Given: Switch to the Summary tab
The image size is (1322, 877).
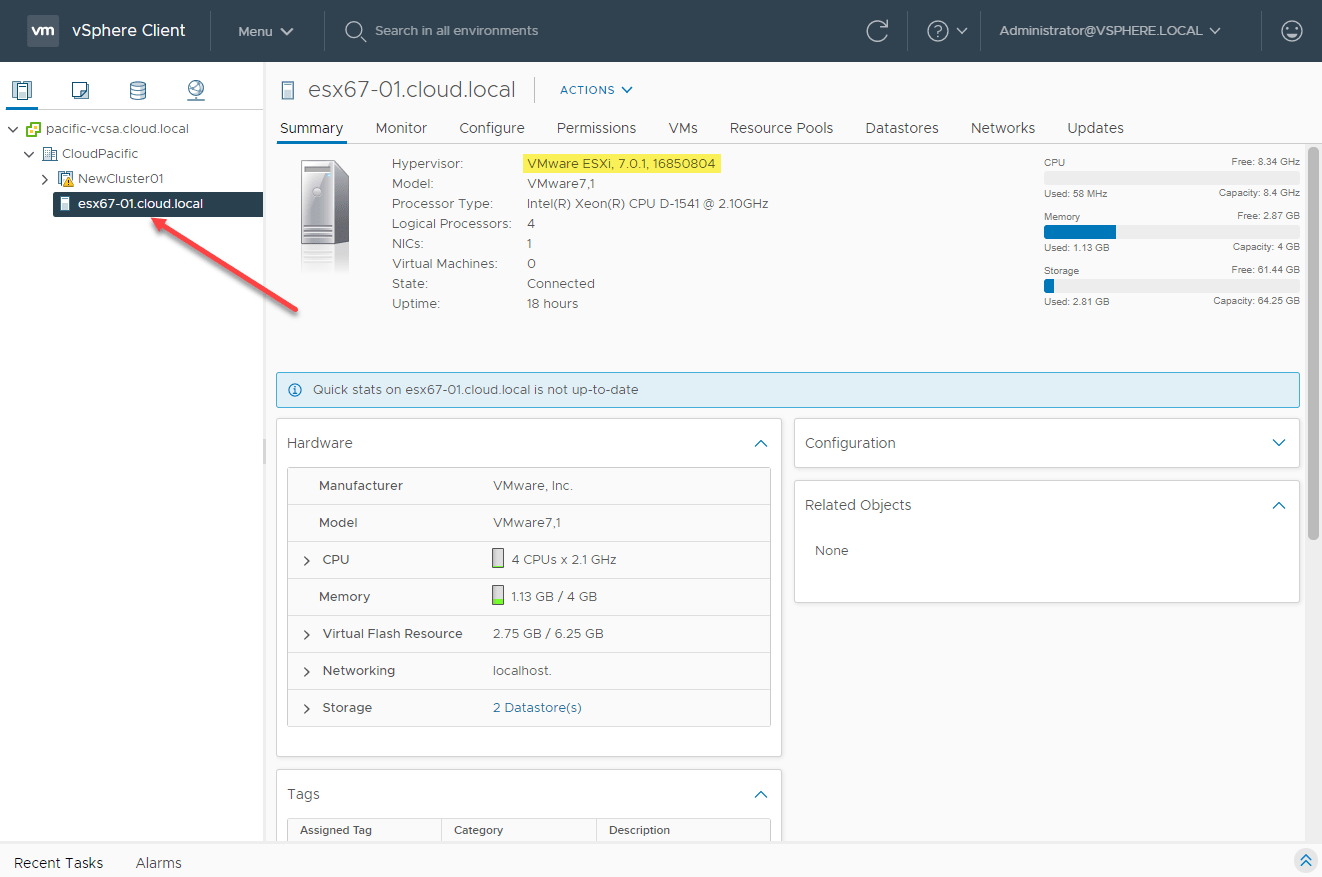Looking at the screenshot, I should coord(311,128).
